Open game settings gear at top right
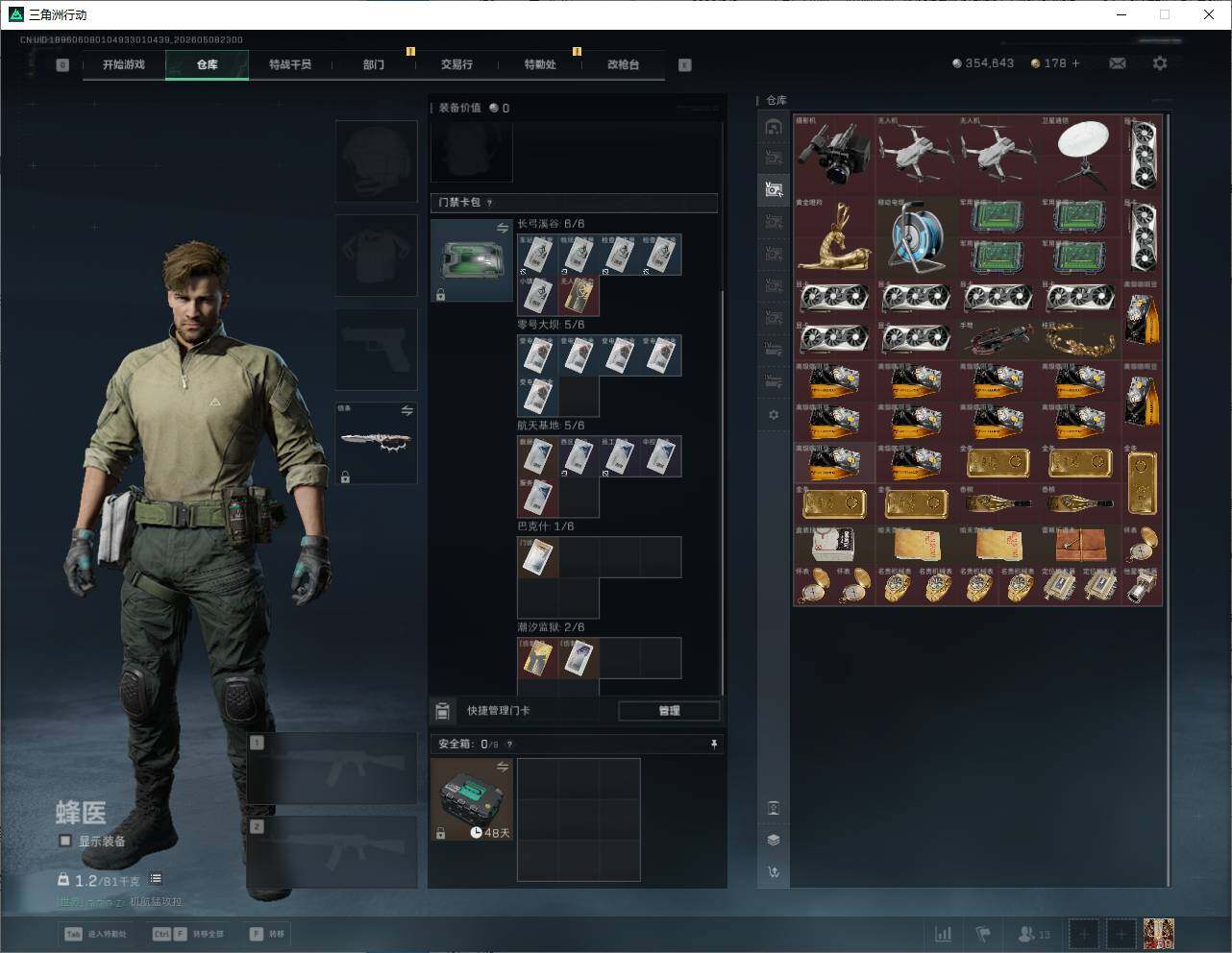Viewport: 1232px width, 953px height. pyautogui.click(x=1160, y=63)
